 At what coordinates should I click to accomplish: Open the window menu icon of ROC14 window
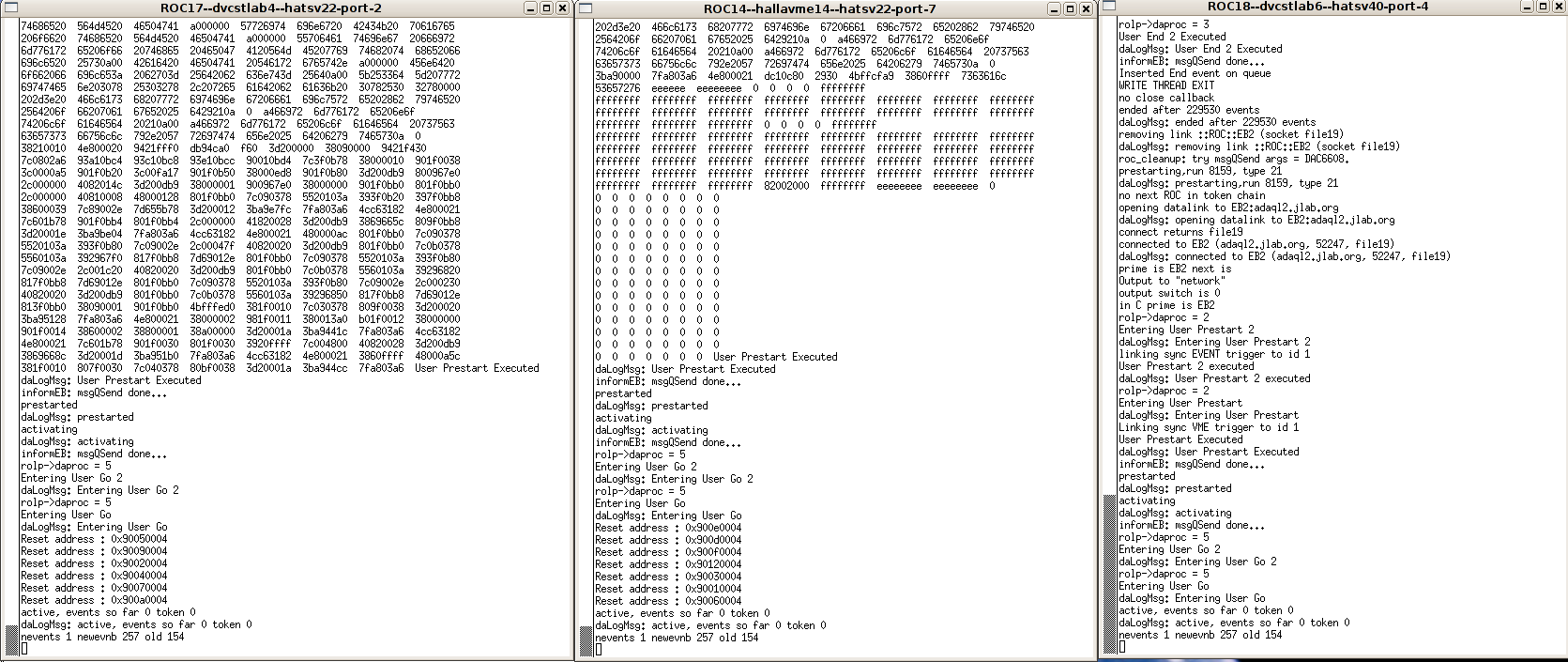584,8
